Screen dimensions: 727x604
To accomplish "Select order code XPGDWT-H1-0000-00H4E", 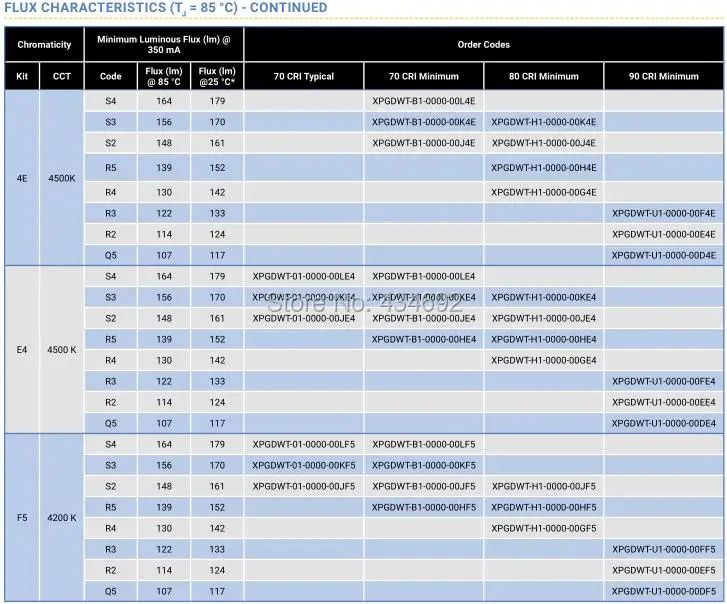I will tap(543, 168).
